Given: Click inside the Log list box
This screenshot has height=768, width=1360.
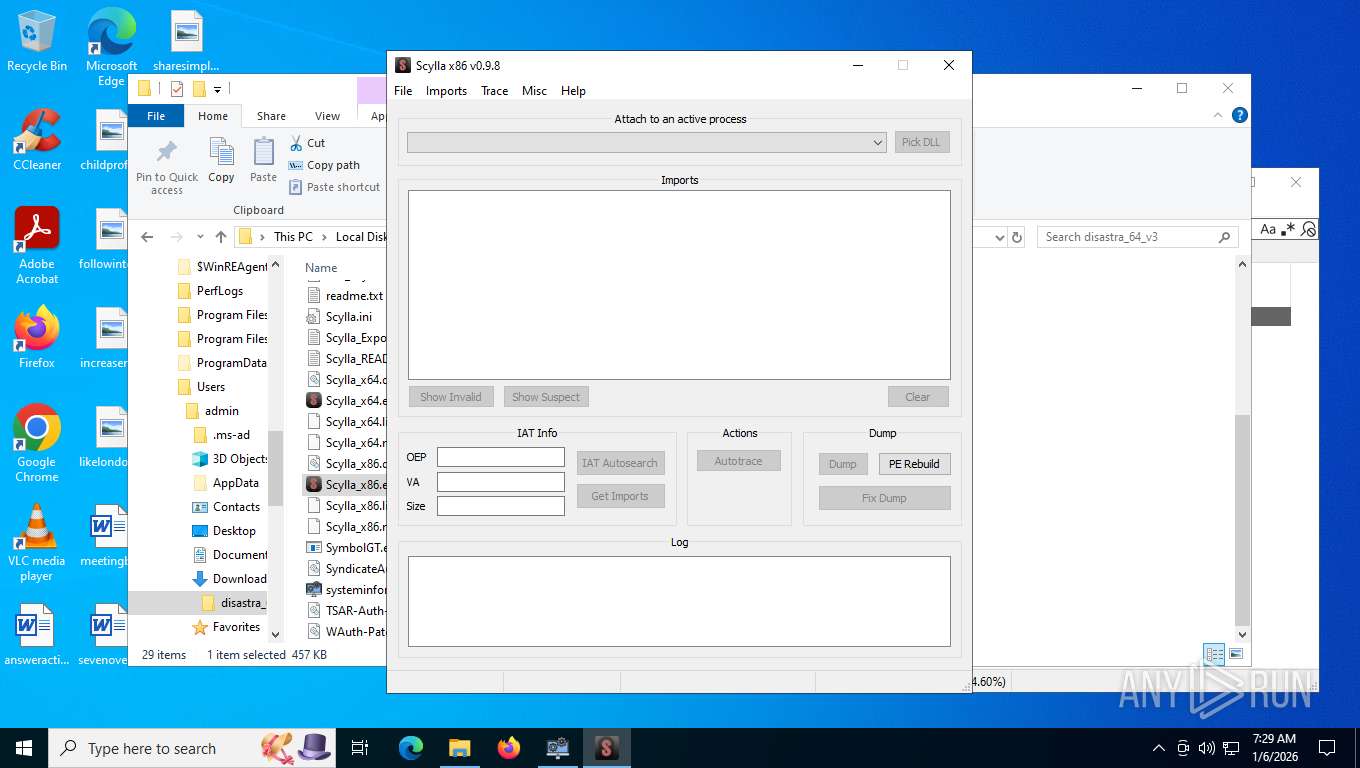Looking at the screenshot, I should click(679, 601).
